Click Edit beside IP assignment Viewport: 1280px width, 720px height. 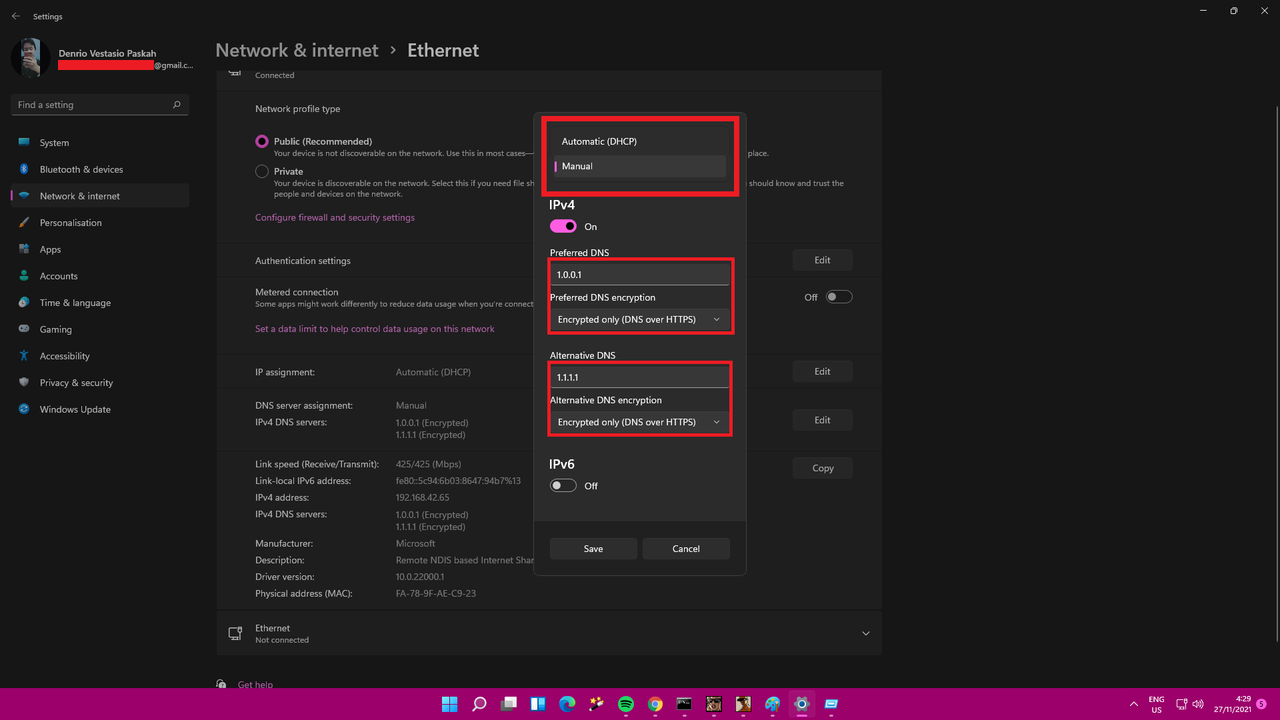coord(822,371)
